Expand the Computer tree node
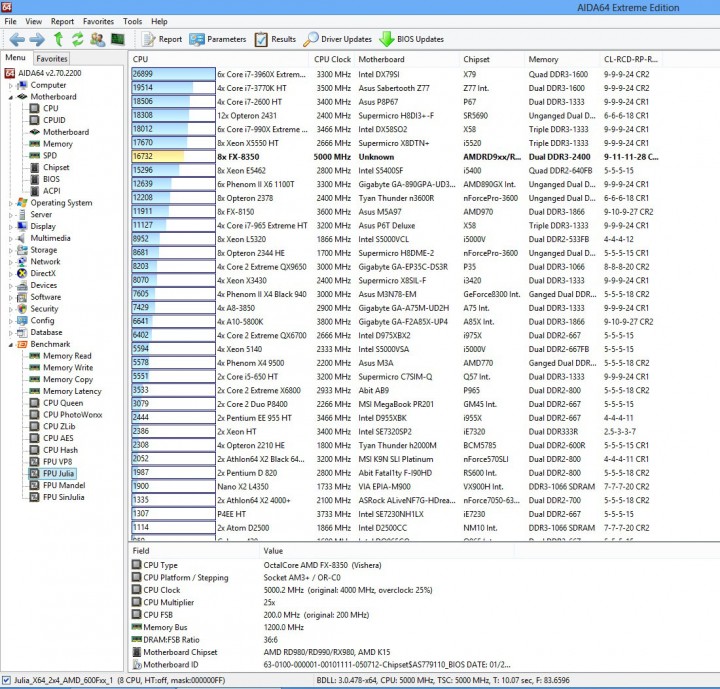This screenshot has width=720, height=689. click(x=10, y=85)
